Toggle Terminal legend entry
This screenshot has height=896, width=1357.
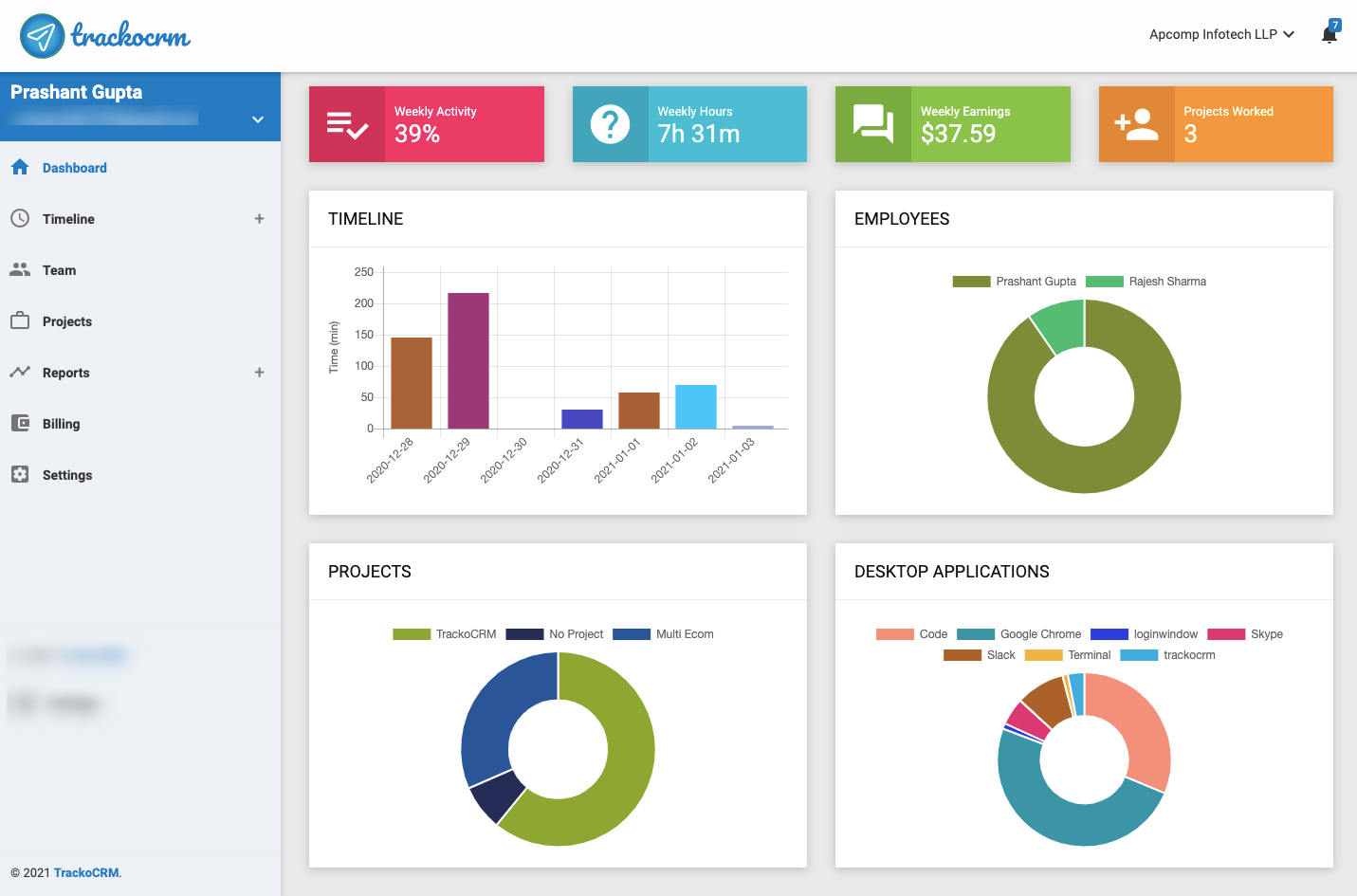(1067, 655)
